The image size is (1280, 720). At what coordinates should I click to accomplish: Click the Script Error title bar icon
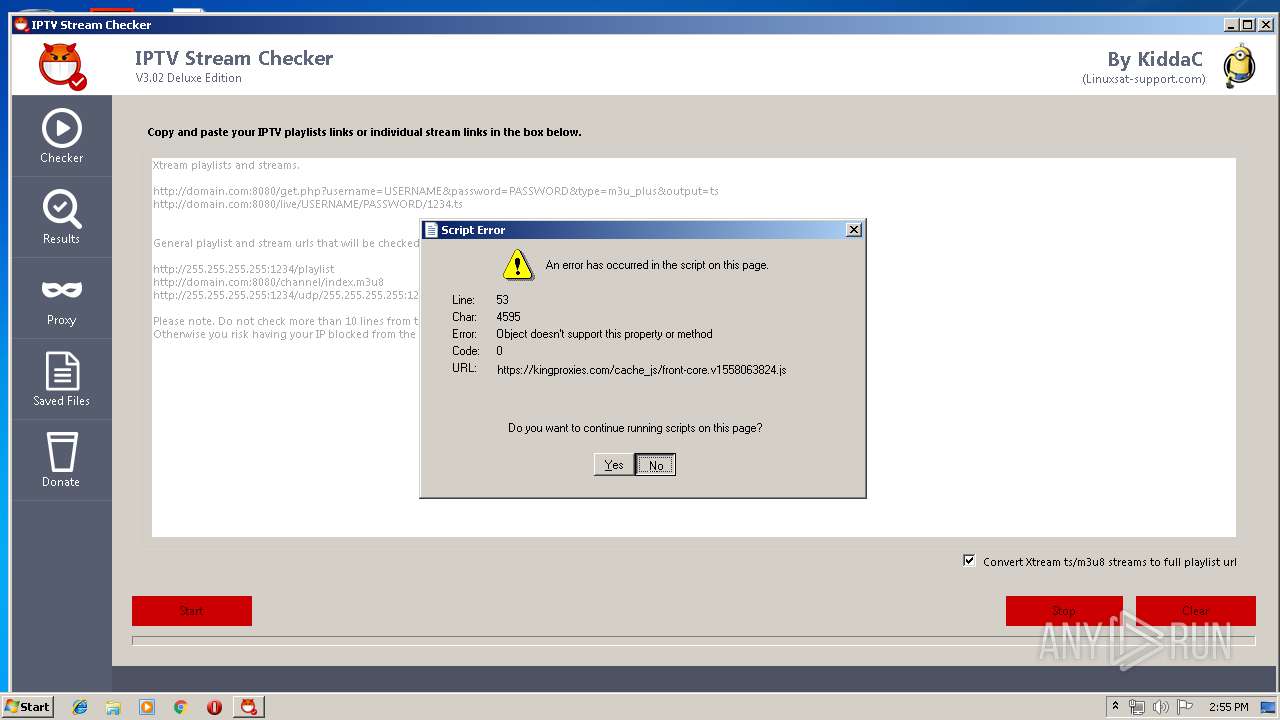(431, 230)
